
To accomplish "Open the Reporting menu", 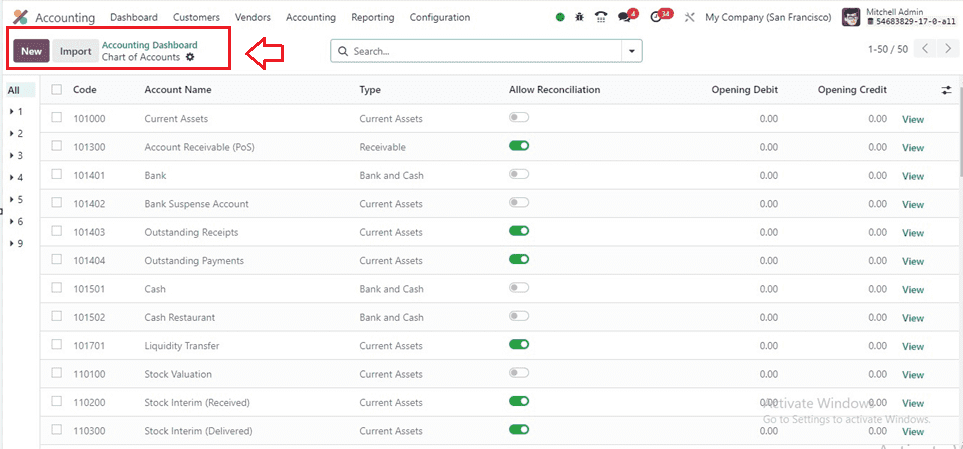I will click(373, 18).
